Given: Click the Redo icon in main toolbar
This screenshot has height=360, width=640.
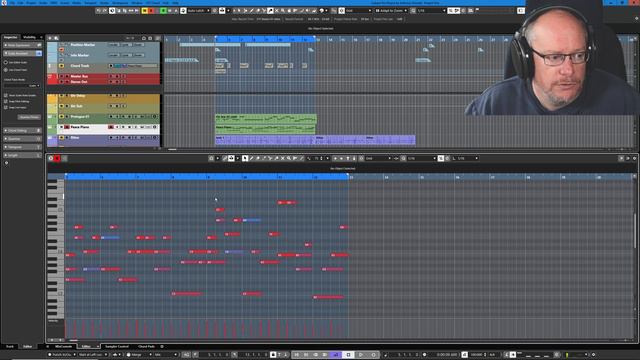Looking at the screenshot, I should coord(104,11).
